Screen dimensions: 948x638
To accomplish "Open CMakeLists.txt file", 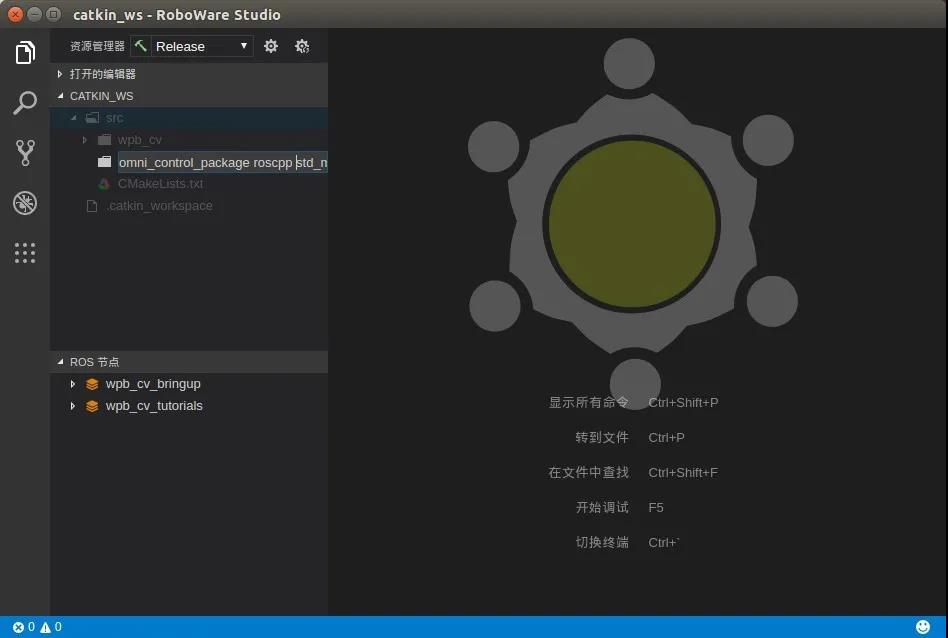I will coord(160,183).
